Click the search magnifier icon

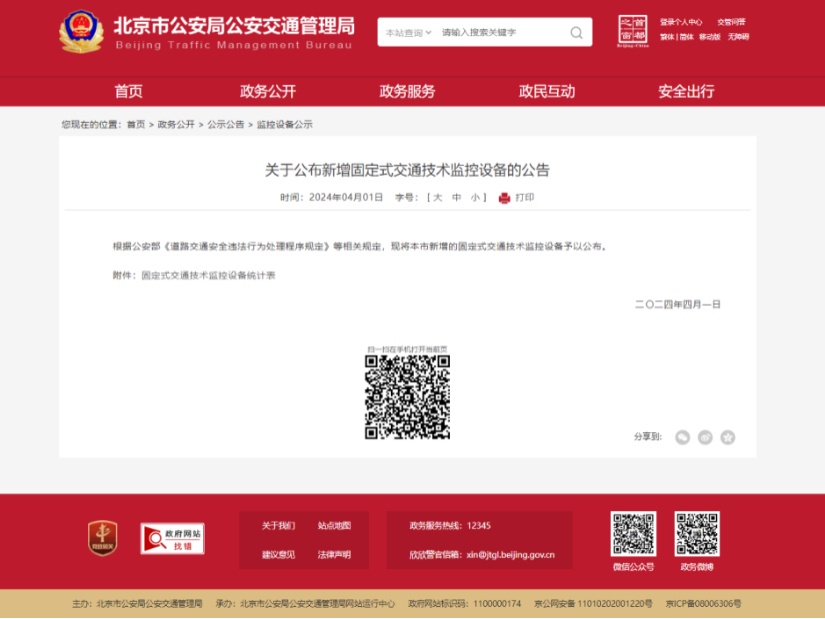(576, 33)
